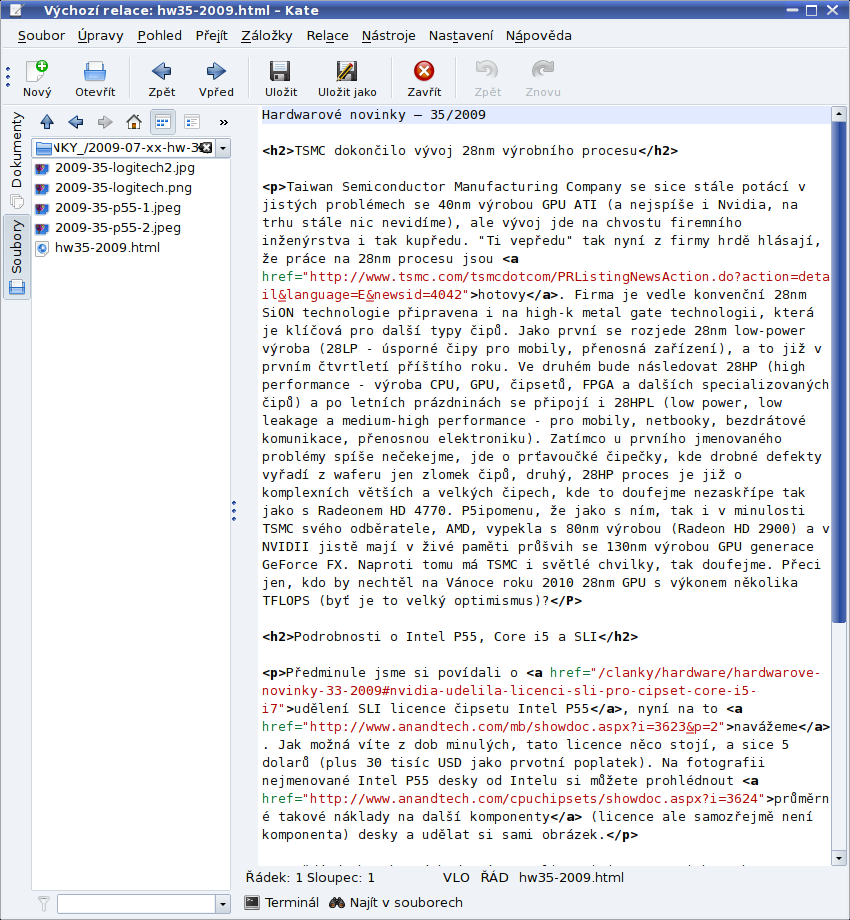Viewport: 850px width, 920px height.
Task: Open the Nastavení menu
Action: 460,36
